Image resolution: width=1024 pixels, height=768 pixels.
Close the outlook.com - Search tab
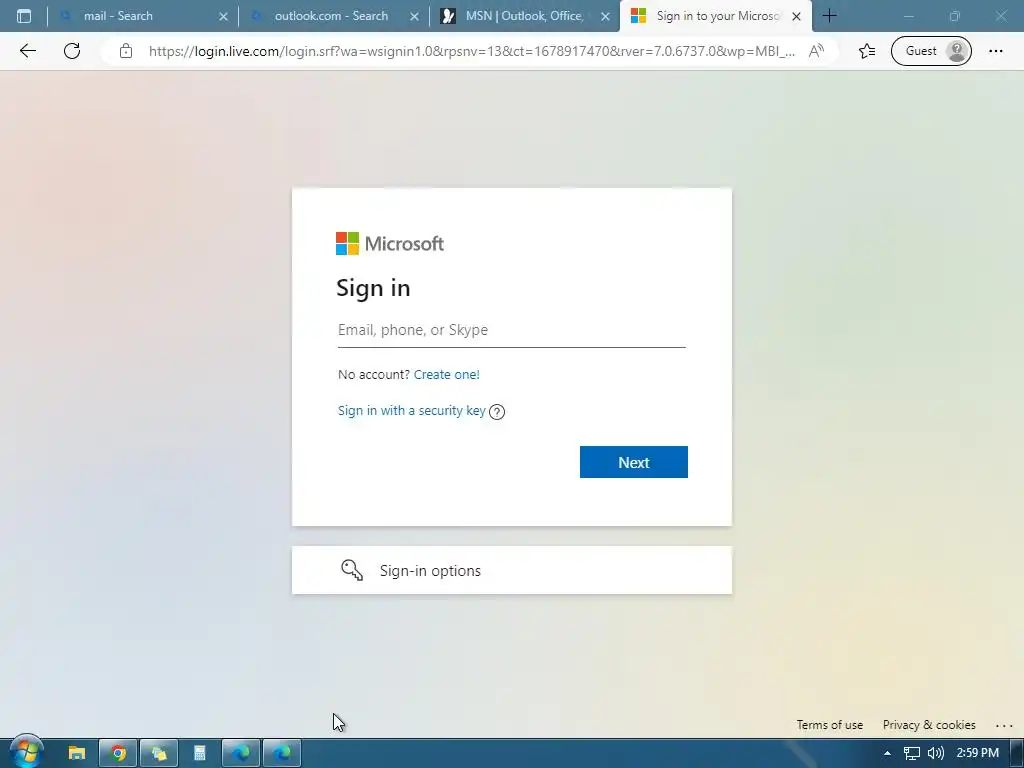[x=414, y=16]
